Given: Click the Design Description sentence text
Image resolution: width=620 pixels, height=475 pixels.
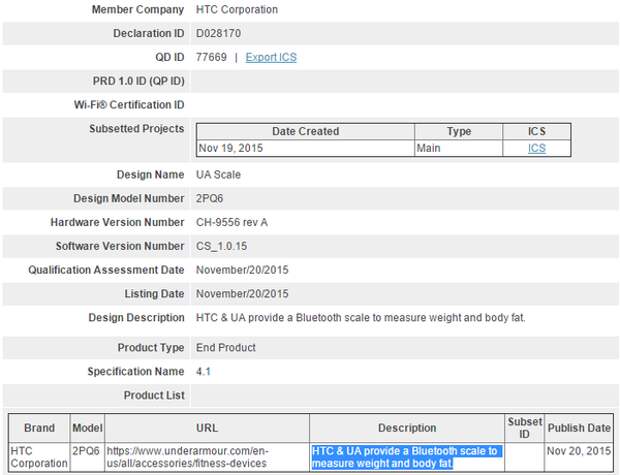Looking at the screenshot, I should [x=361, y=318].
